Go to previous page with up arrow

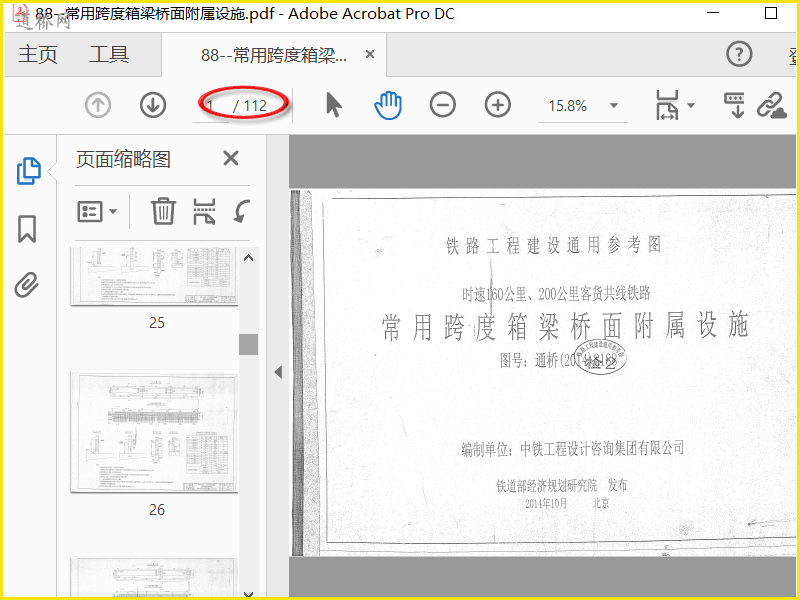[x=98, y=105]
